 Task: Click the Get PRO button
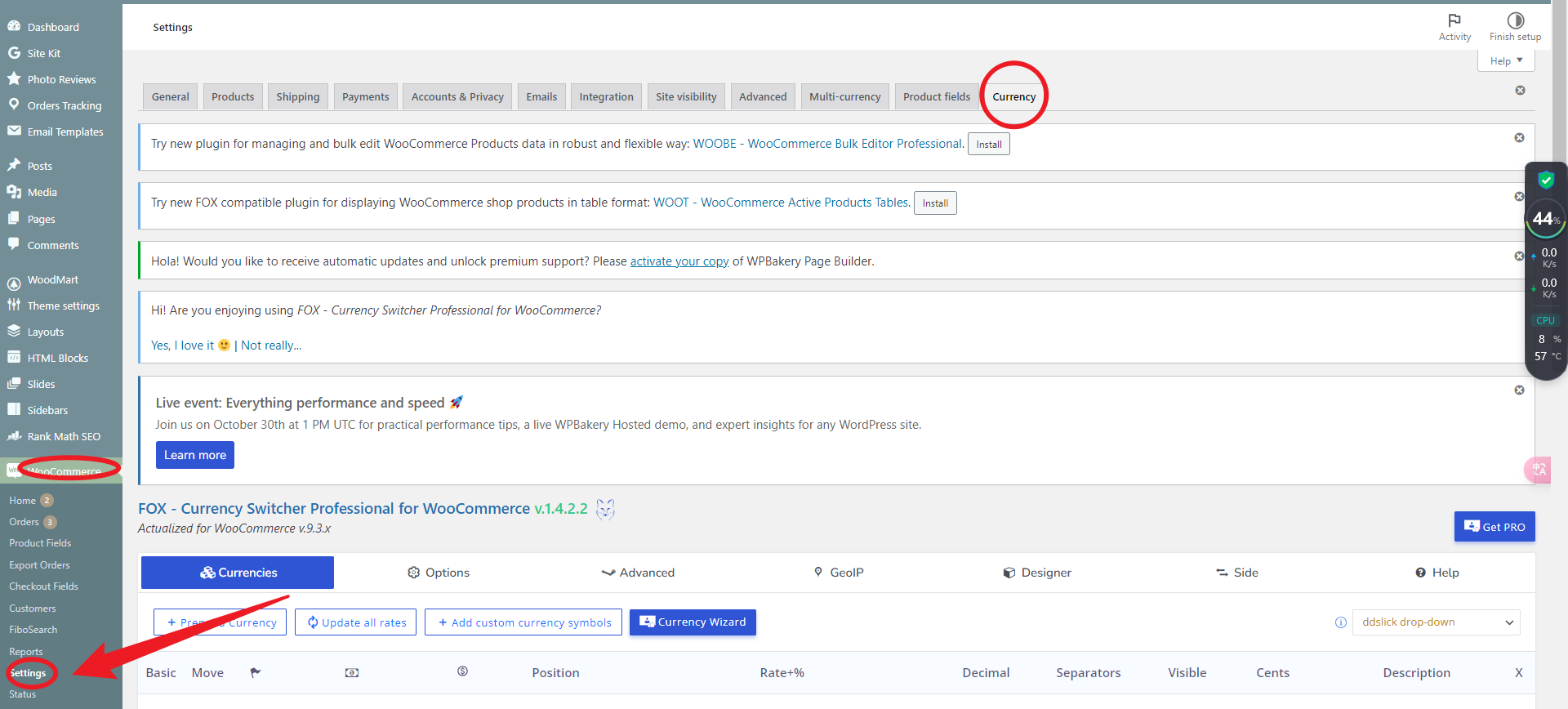tap(1494, 527)
